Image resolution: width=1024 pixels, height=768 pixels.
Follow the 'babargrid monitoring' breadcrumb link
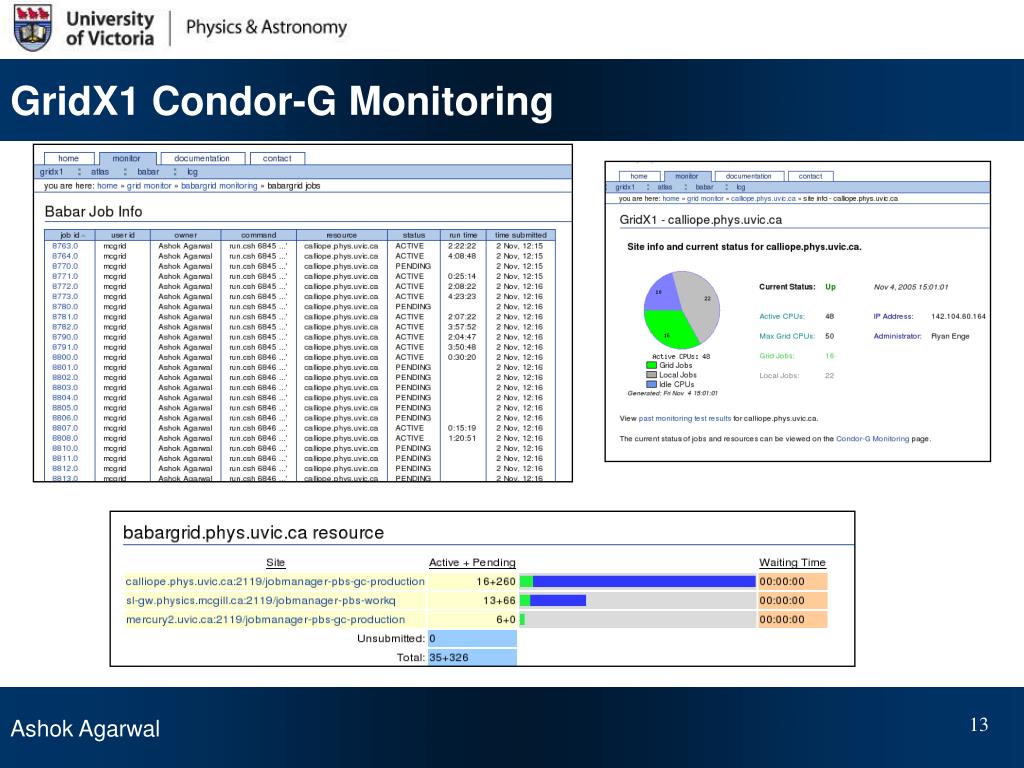pyautogui.click(x=219, y=186)
